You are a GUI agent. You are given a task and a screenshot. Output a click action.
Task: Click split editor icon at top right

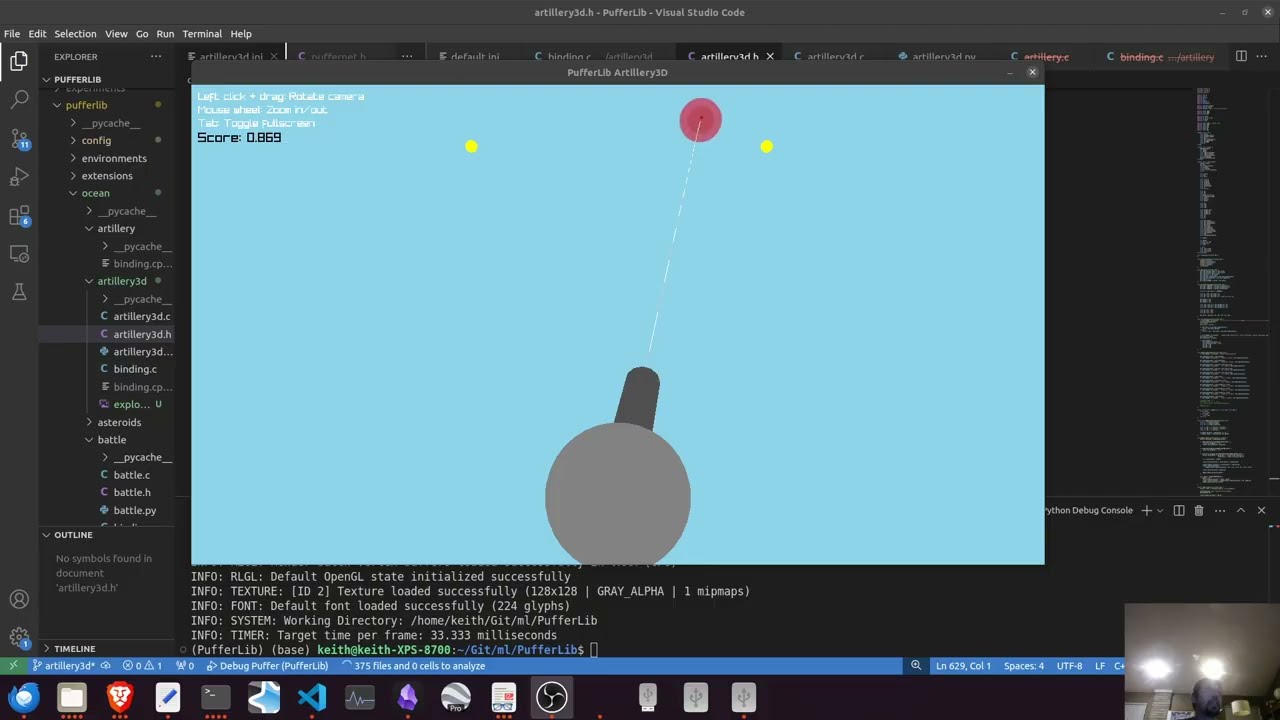pos(1241,57)
